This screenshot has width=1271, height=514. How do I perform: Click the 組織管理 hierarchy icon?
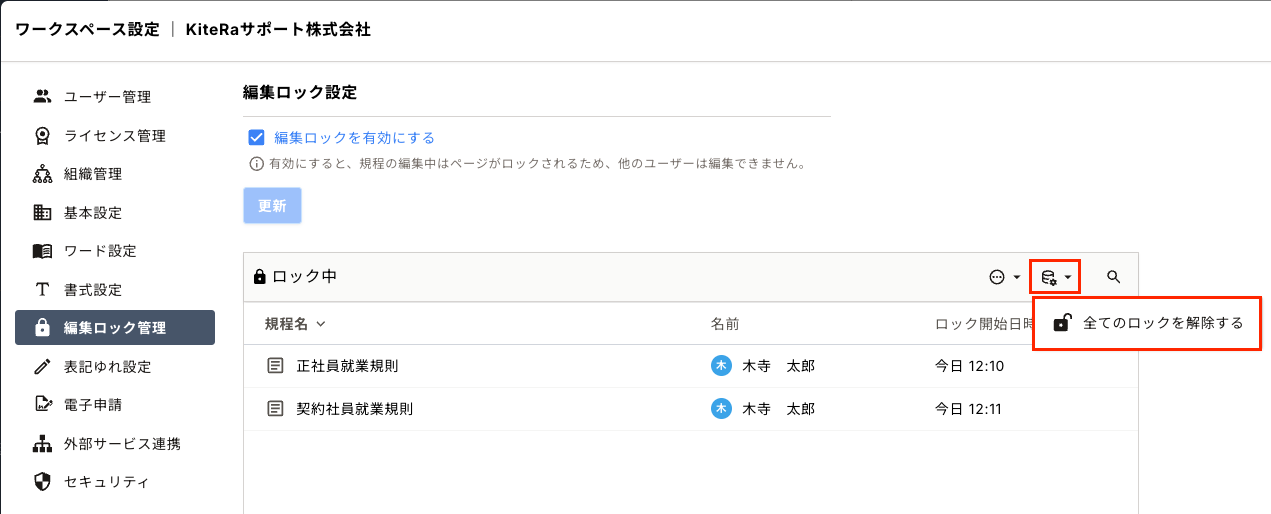[42, 174]
